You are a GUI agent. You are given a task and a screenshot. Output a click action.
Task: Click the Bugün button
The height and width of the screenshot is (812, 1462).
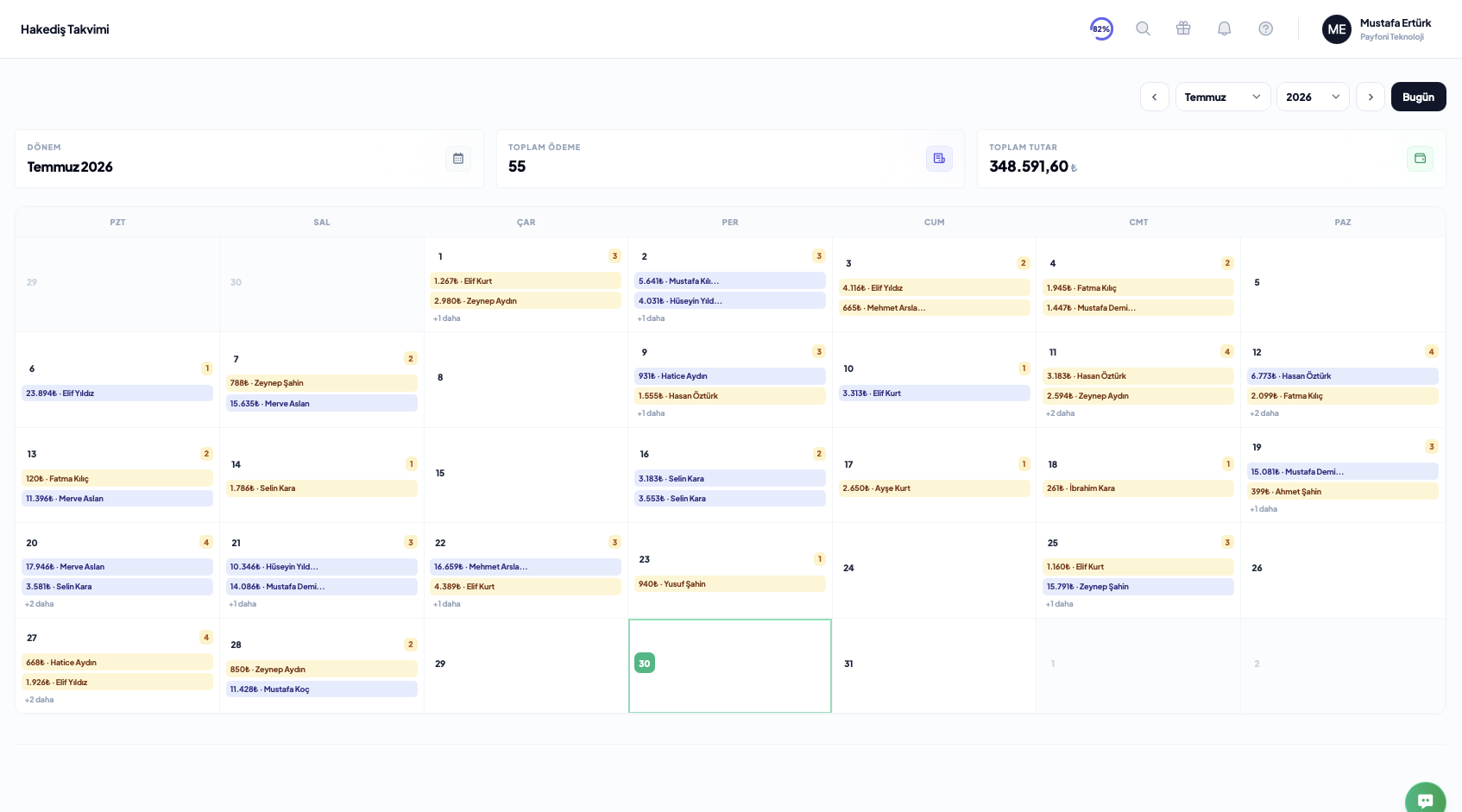pyautogui.click(x=1418, y=97)
